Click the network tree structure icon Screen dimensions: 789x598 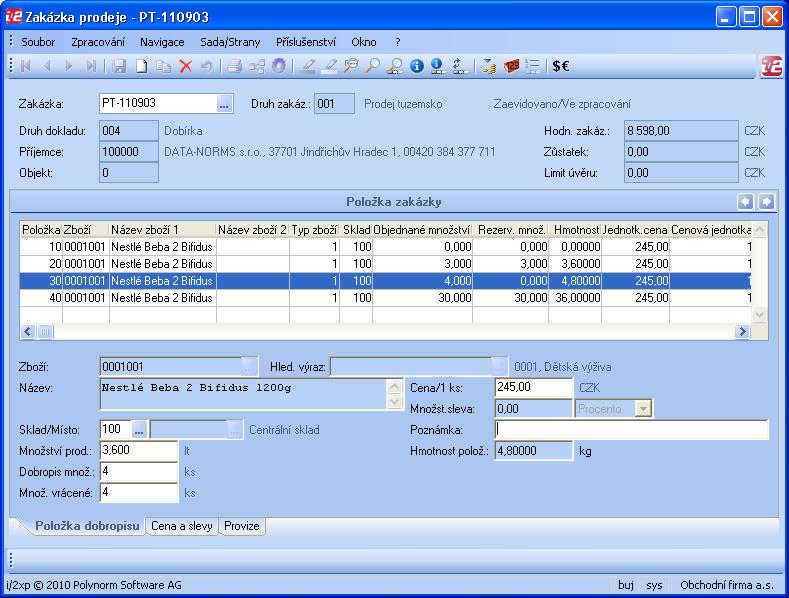coord(257,66)
